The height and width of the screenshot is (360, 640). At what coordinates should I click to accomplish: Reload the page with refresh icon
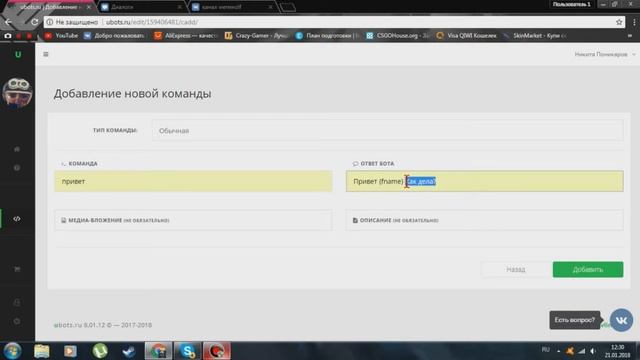click(x=35, y=22)
